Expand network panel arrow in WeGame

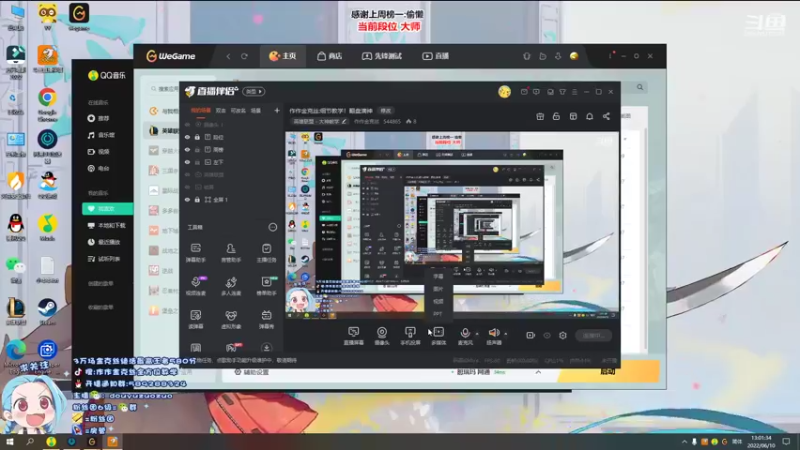tap(538, 372)
